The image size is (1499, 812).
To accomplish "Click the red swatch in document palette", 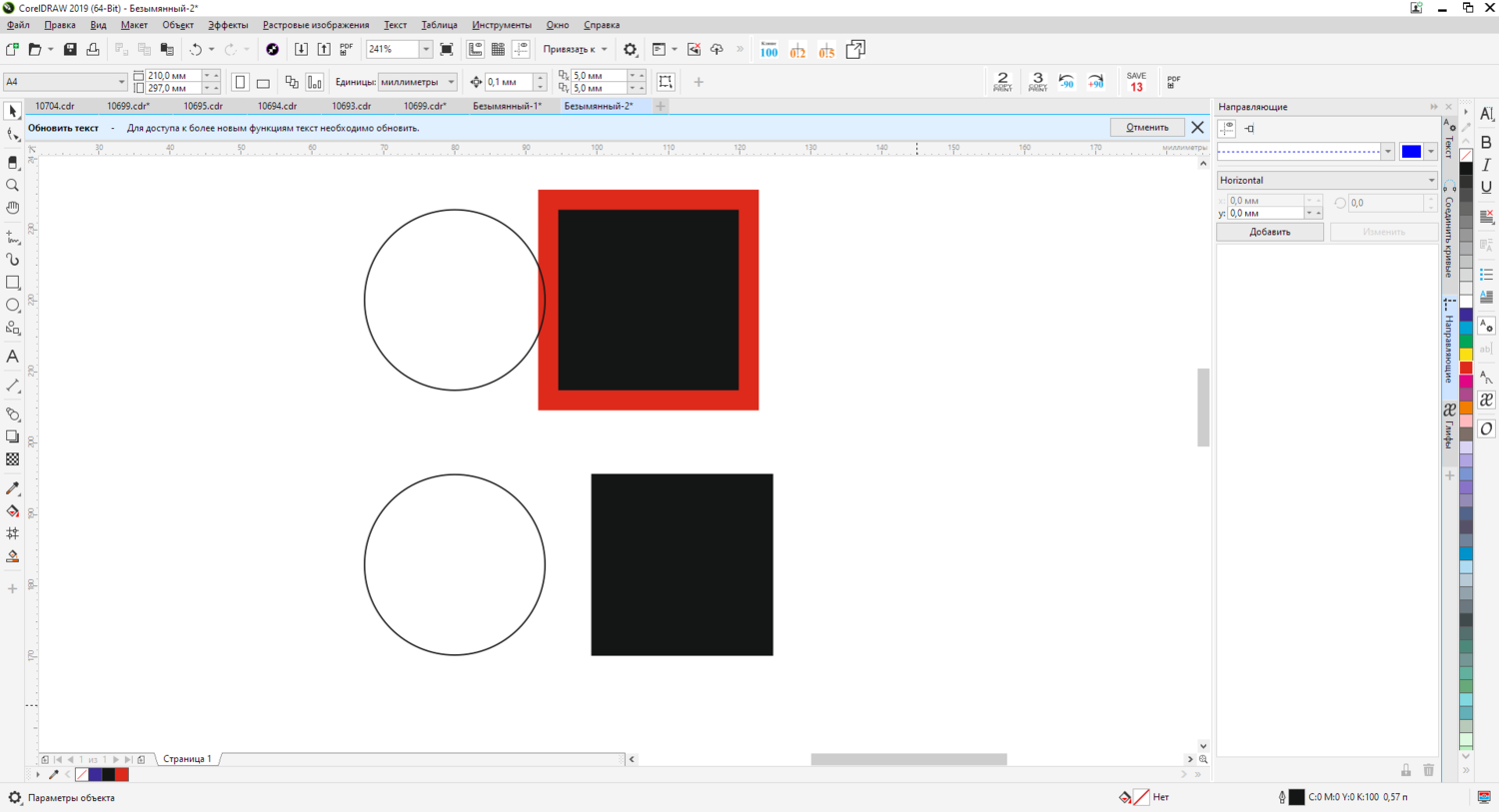I will [x=121, y=774].
